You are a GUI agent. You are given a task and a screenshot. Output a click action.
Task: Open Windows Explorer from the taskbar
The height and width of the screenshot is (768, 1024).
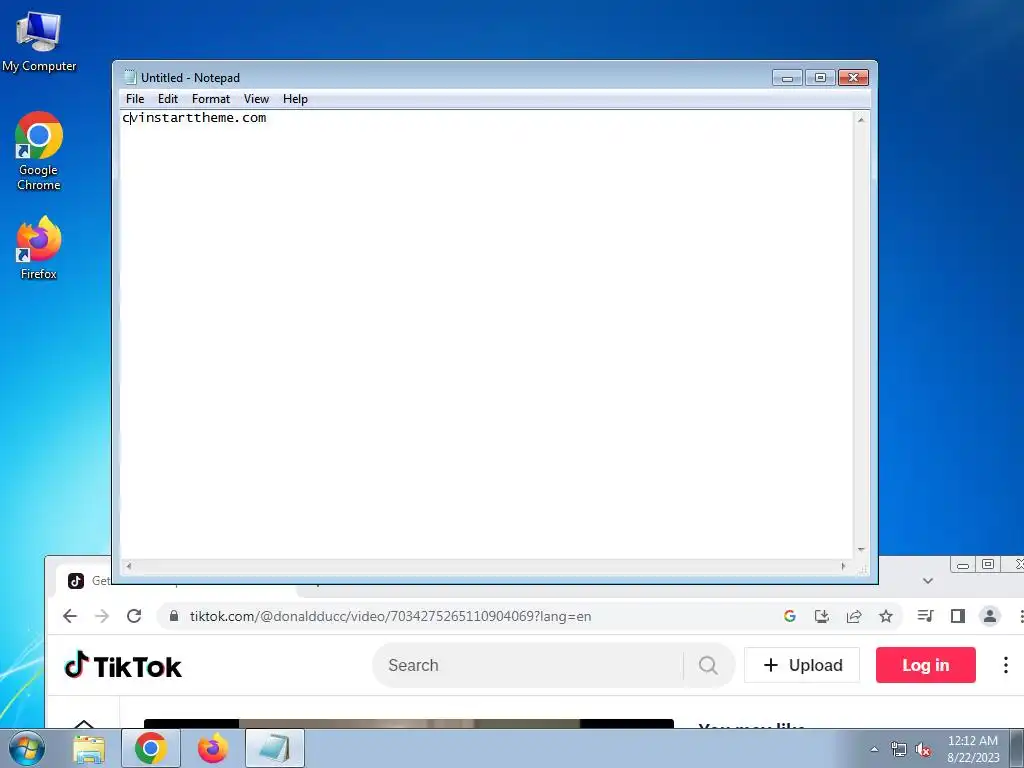click(x=89, y=748)
